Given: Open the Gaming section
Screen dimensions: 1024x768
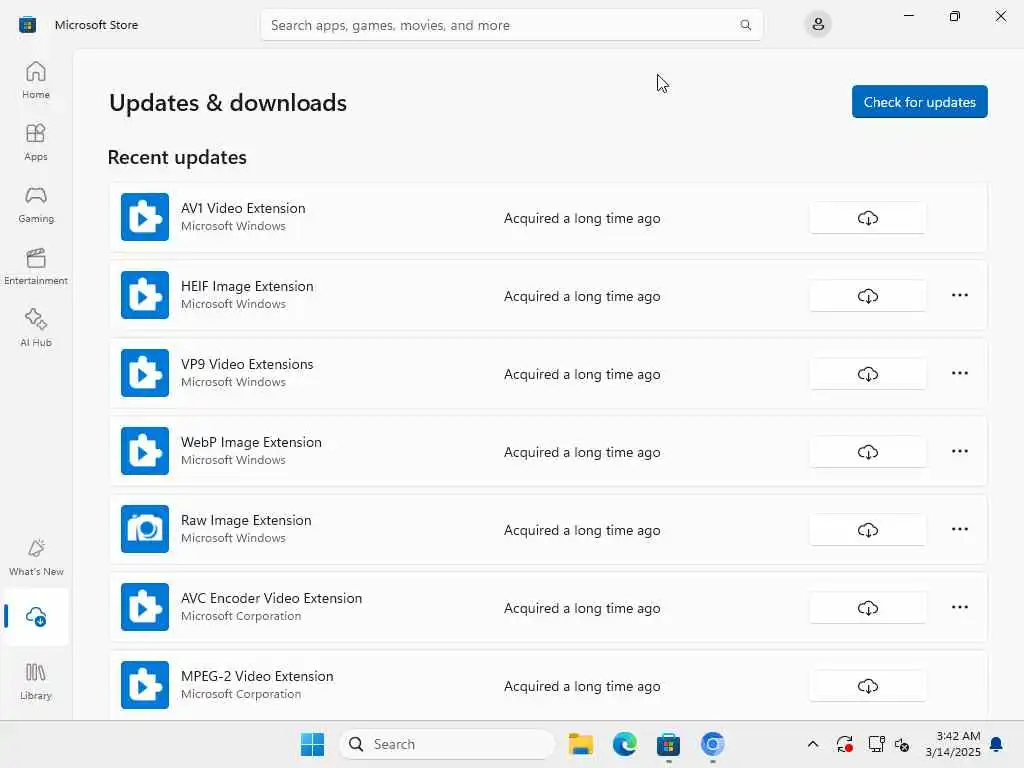Looking at the screenshot, I should 36,204.
